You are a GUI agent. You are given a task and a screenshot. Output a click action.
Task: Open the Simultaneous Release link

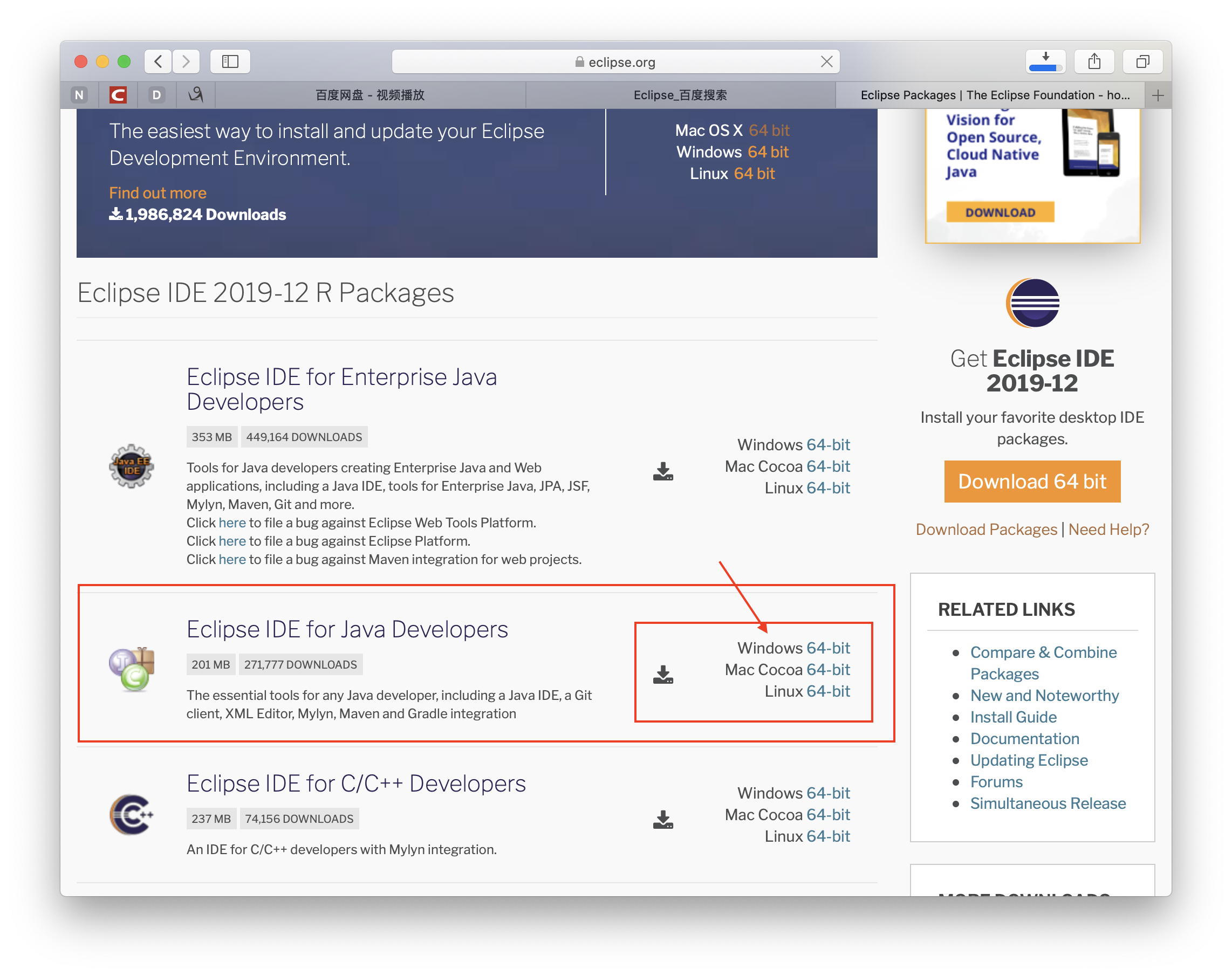1048,804
